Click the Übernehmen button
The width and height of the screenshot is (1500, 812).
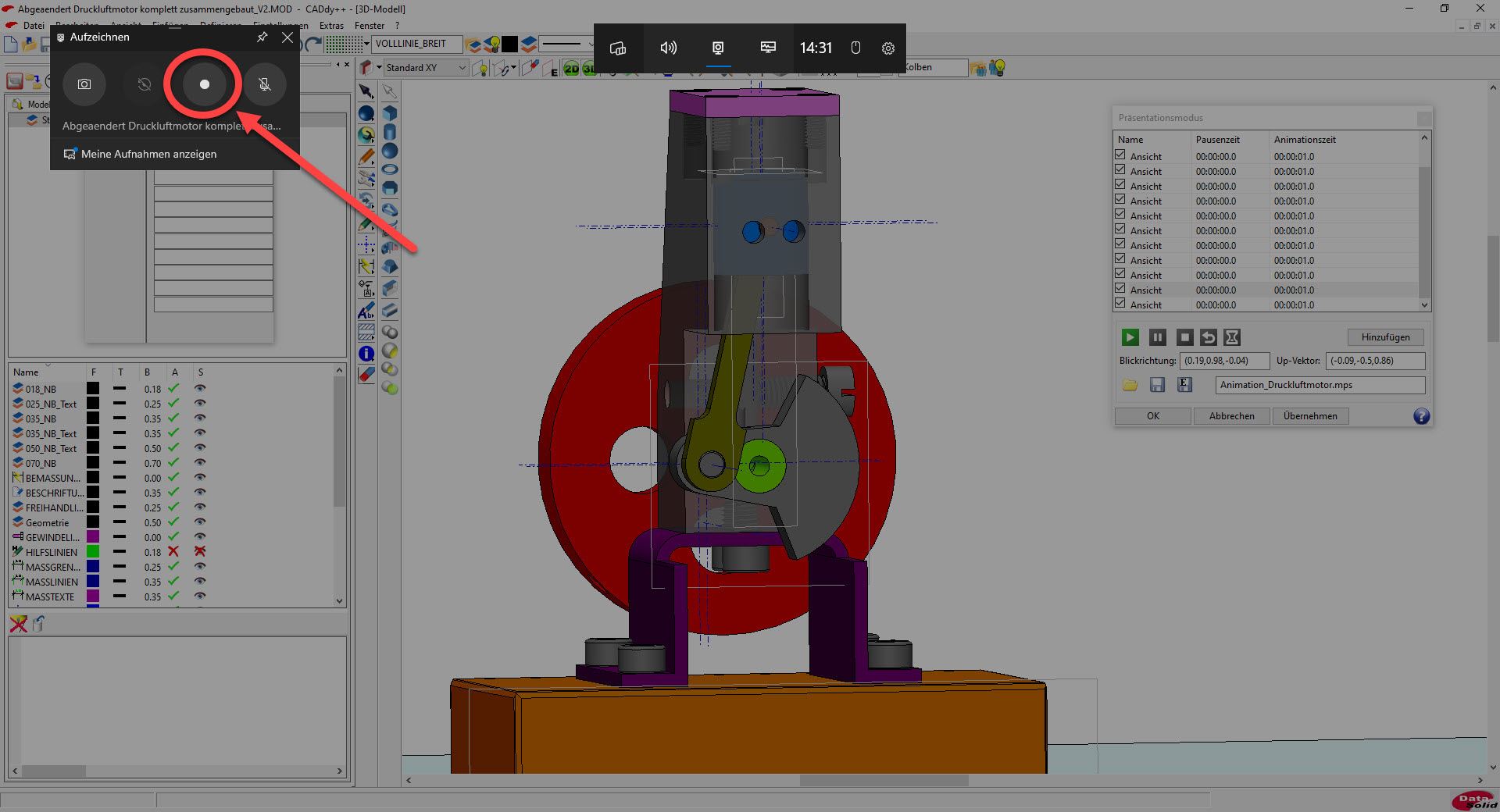[x=1310, y=416]
